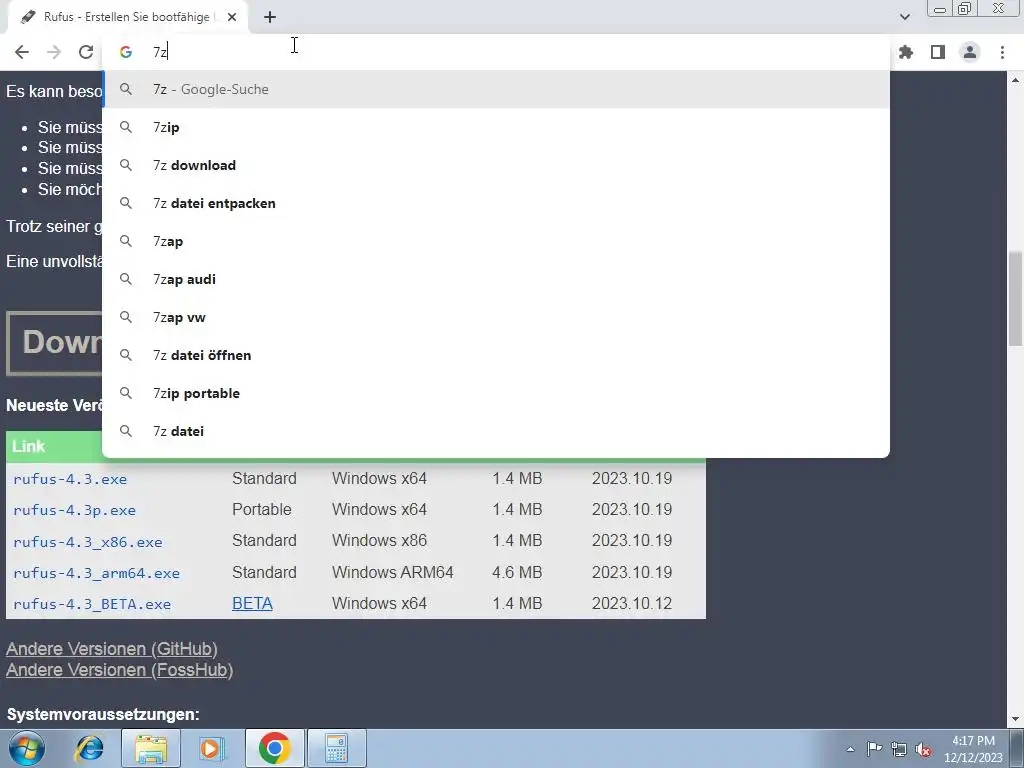
Task: Choose the '7z download' suggestion
Action: coord(496,165)
